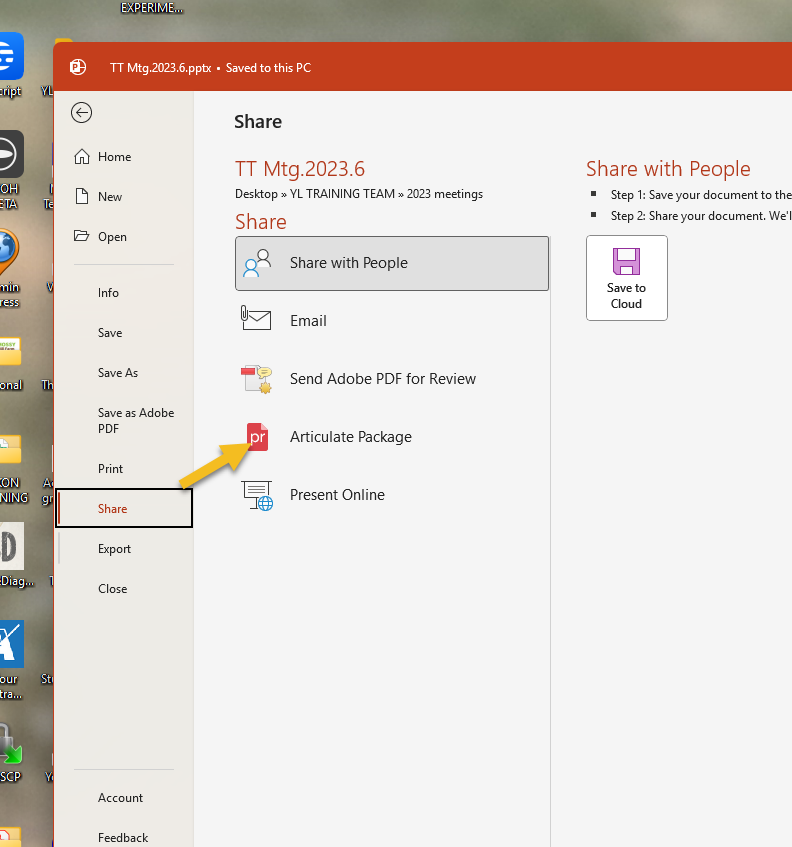Choose Open from the left menu
Viewport: 792px width, 847px height.
point(112,237)
